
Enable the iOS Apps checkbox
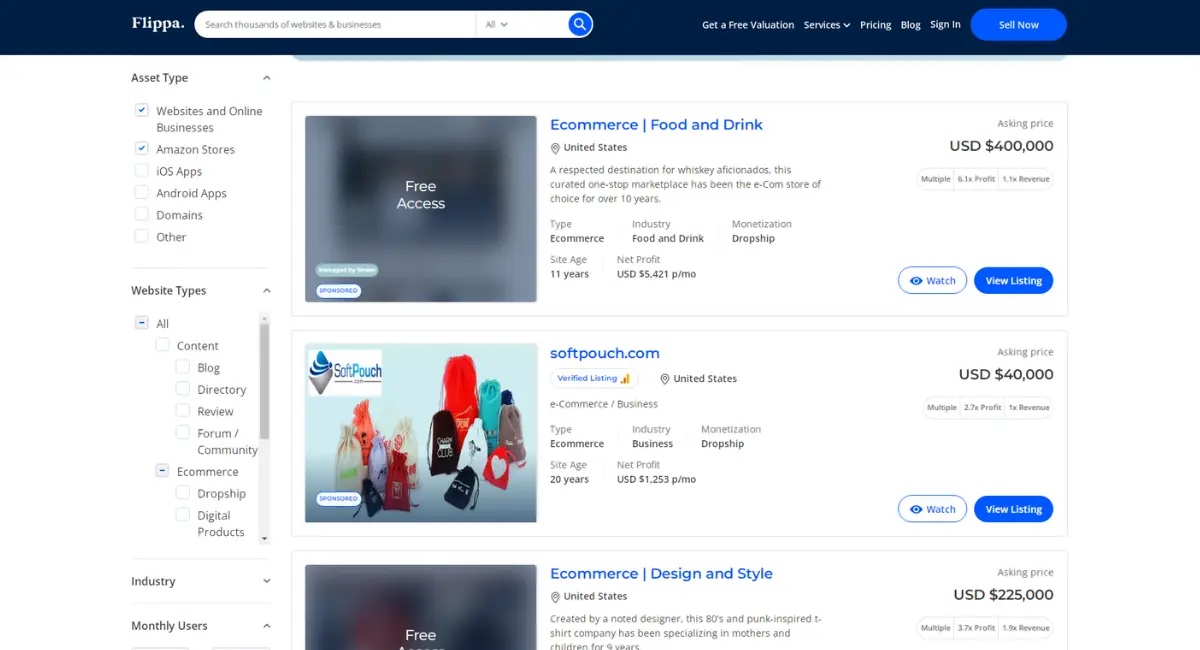coord(142,170)
